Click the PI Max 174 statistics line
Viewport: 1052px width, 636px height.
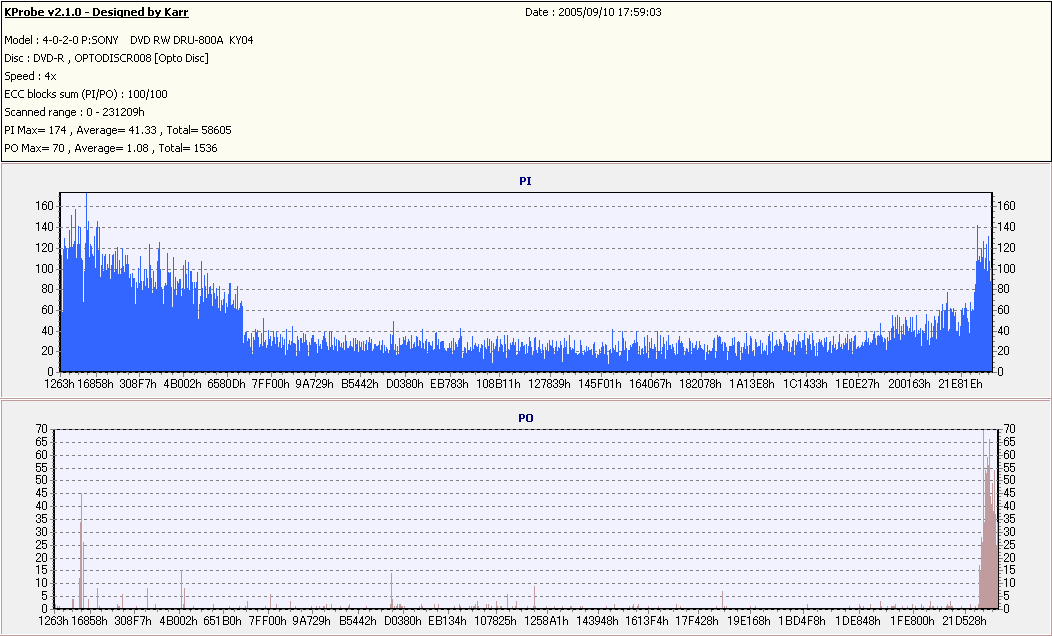(118, 130)
